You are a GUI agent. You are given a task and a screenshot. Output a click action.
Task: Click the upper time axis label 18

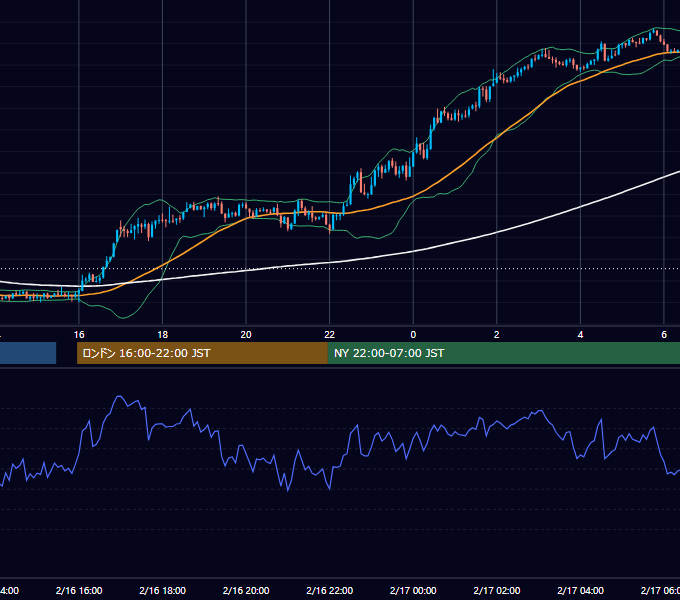(x=163, y=335)
